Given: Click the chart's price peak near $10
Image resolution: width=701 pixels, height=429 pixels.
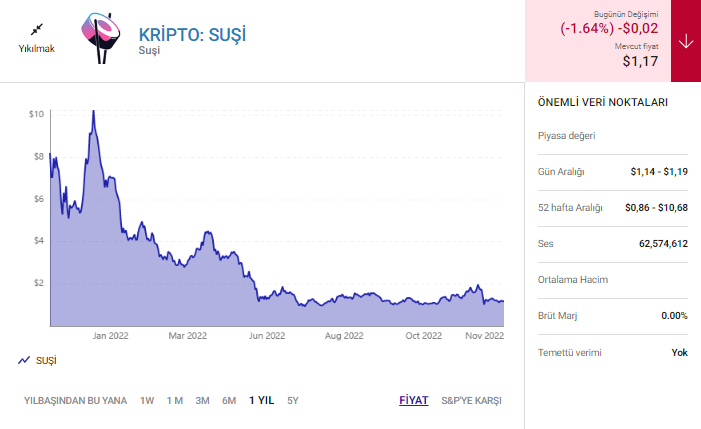Looking at the screenshot, I should tap(93, 111).
